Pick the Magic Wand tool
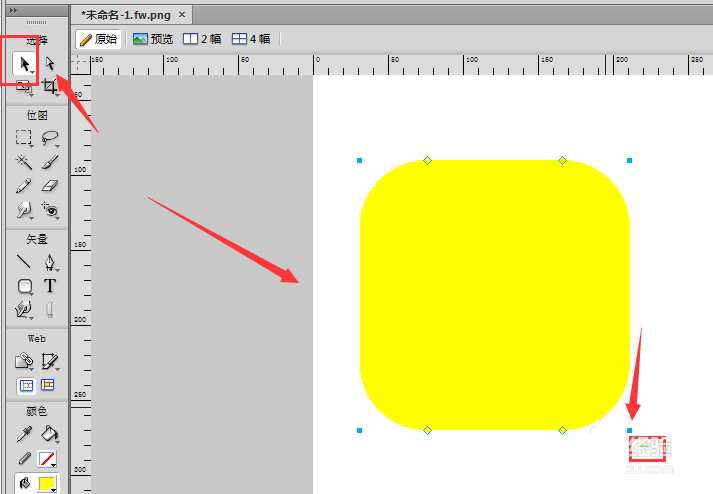 click(24, 162)
